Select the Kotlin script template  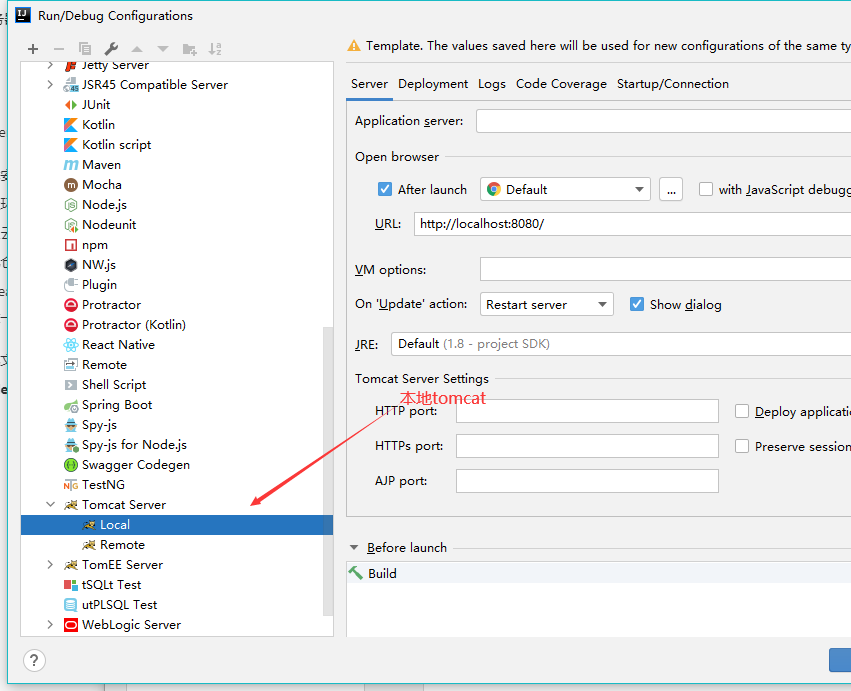[x=116, y=145]
